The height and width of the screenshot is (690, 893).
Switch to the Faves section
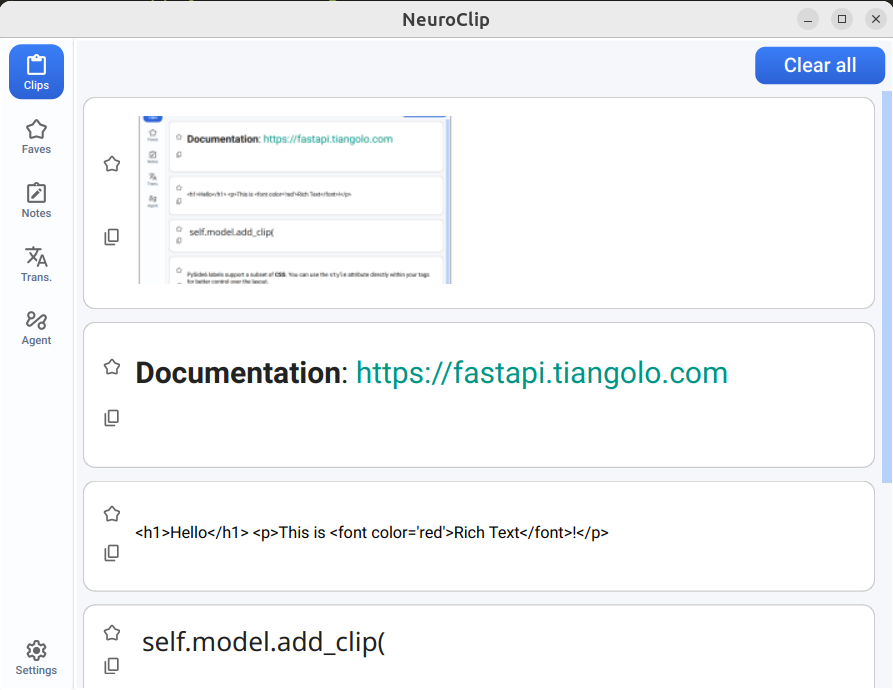click(36, 137)
